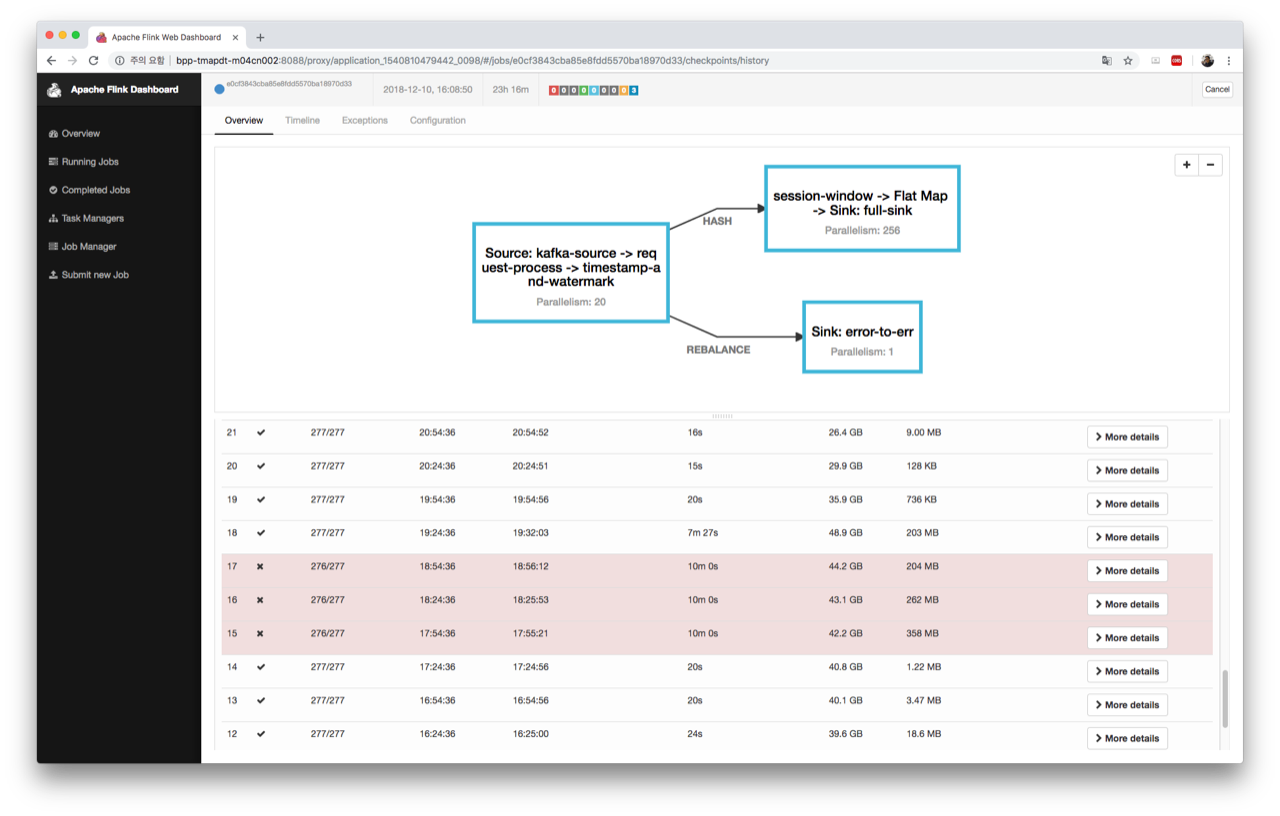Image resolution: width=1280 pixels, height=816 pixels.
Task: Click the Apache Flink squirrel logo
Action: pyautogui.click(x=55, y=90)
